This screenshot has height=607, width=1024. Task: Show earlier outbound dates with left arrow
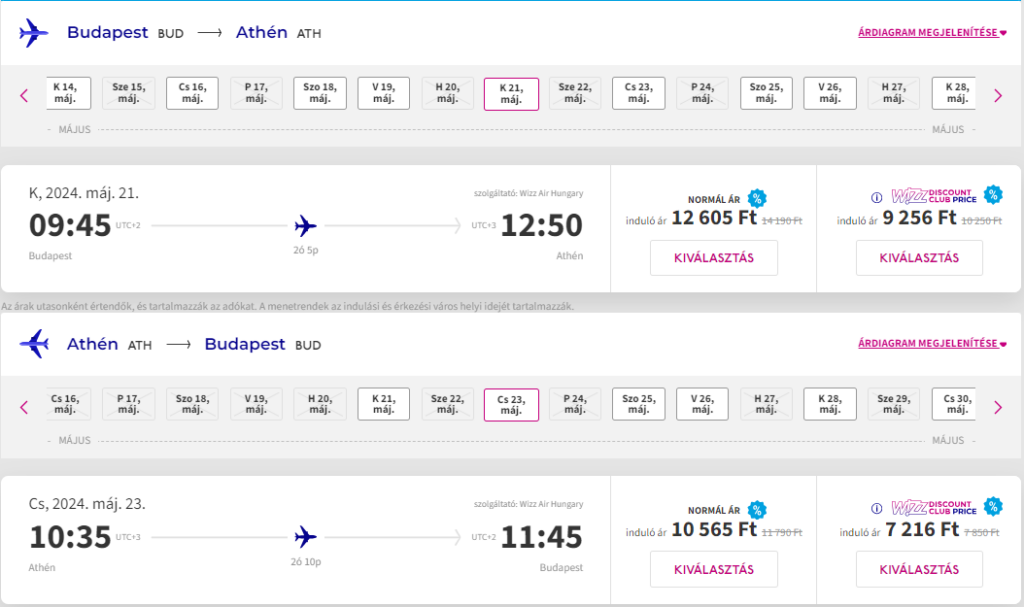pyautogui.click(x=24, y=95)
